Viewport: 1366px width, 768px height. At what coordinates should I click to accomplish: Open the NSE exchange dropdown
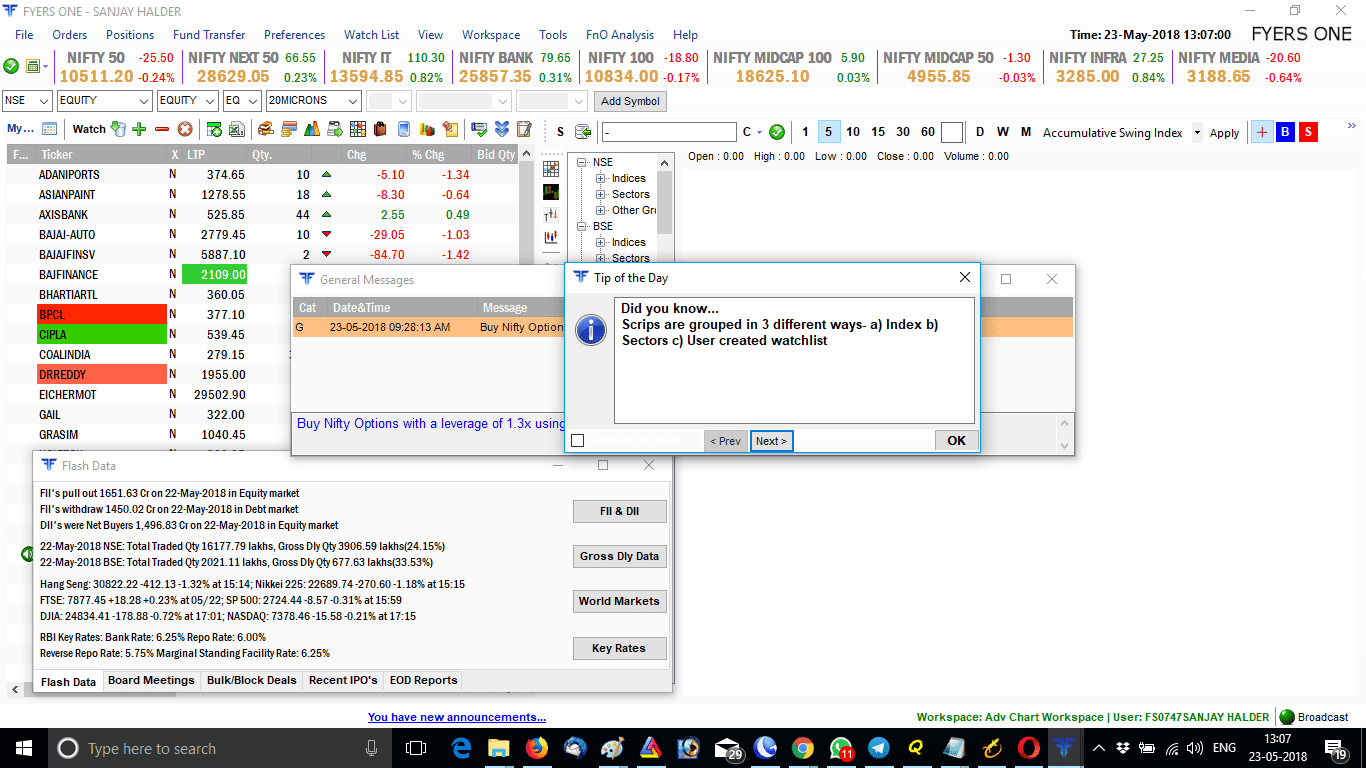point(44,101)
